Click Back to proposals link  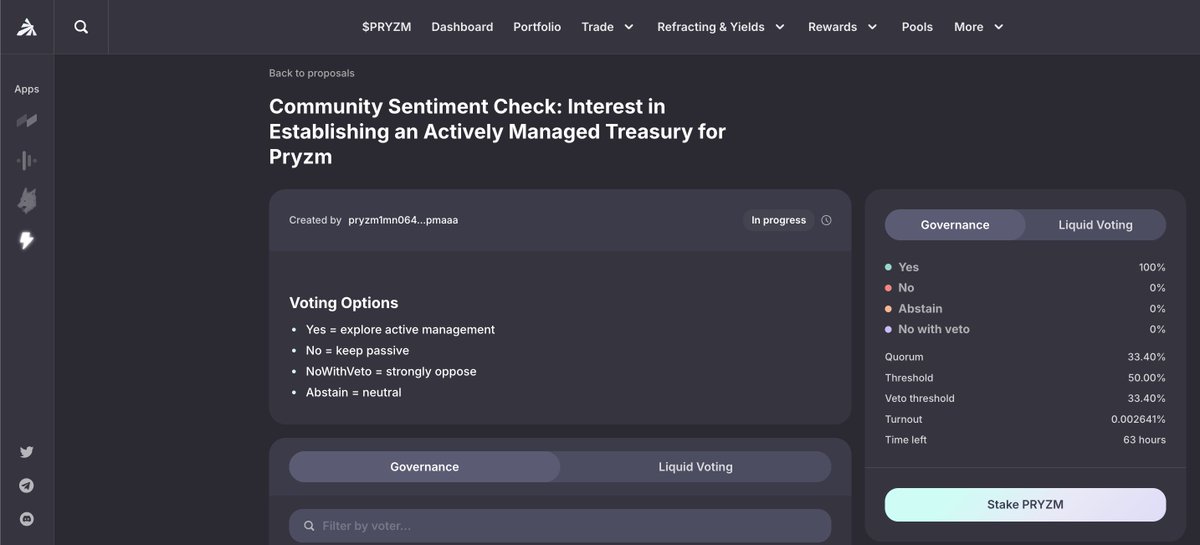[x=311, y=73]
